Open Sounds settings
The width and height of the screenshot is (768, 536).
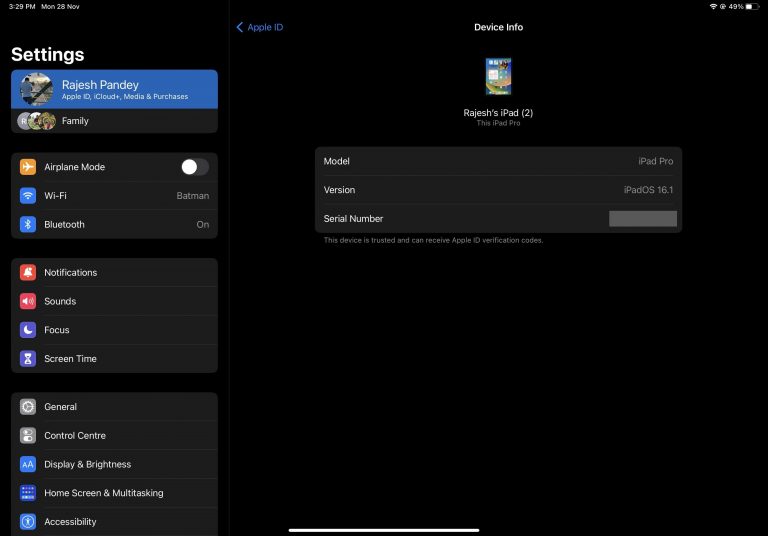pyautogui.click(x=115, y=301)
